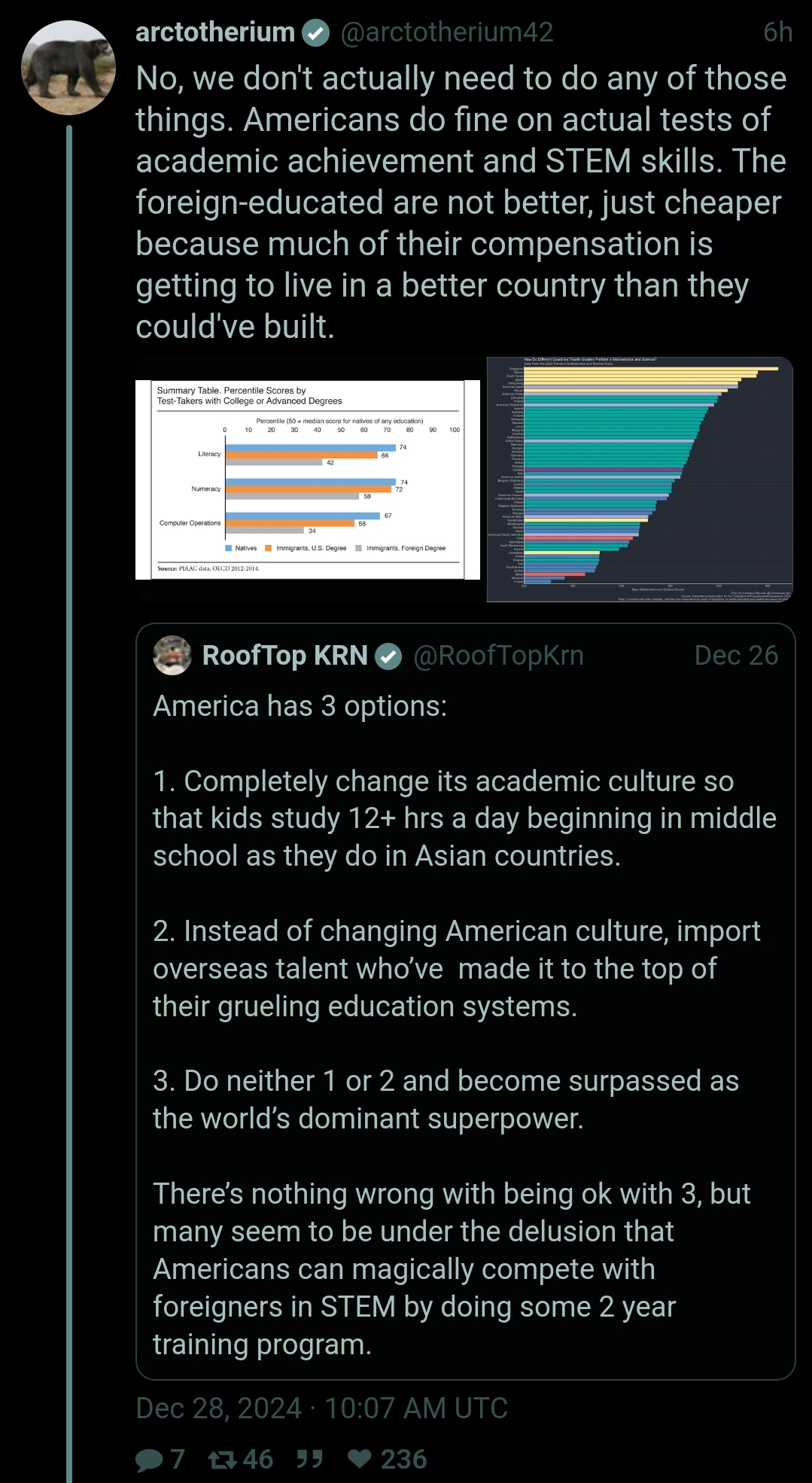Open the Dec 28, 2024 timestamp

[x=322, y=1408]
